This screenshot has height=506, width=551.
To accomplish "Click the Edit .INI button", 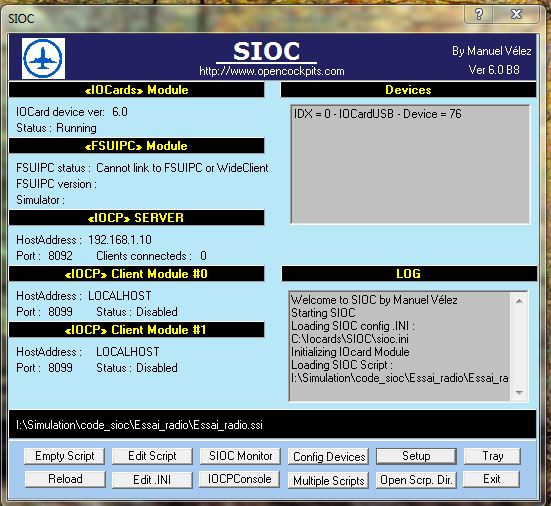I will (152, 480).
